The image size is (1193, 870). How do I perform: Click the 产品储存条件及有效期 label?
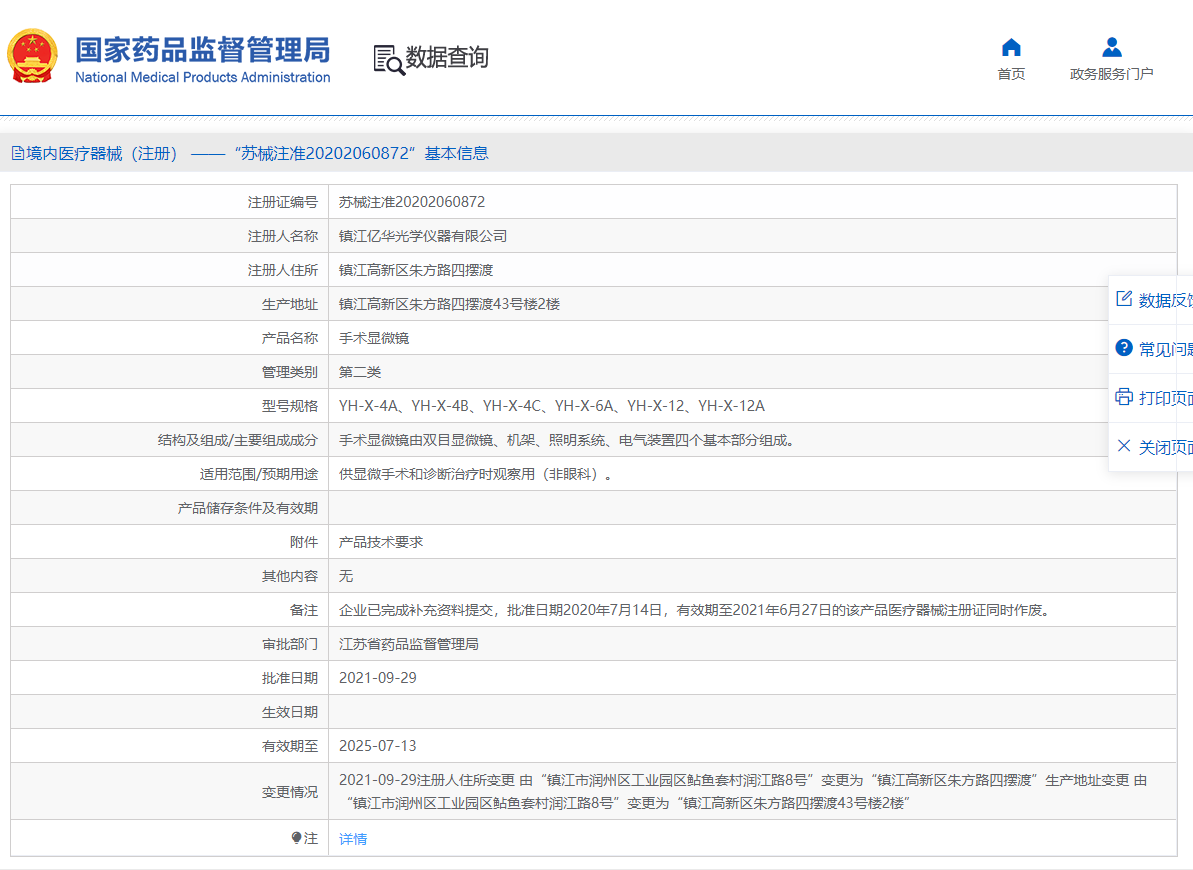click(247, 508)
